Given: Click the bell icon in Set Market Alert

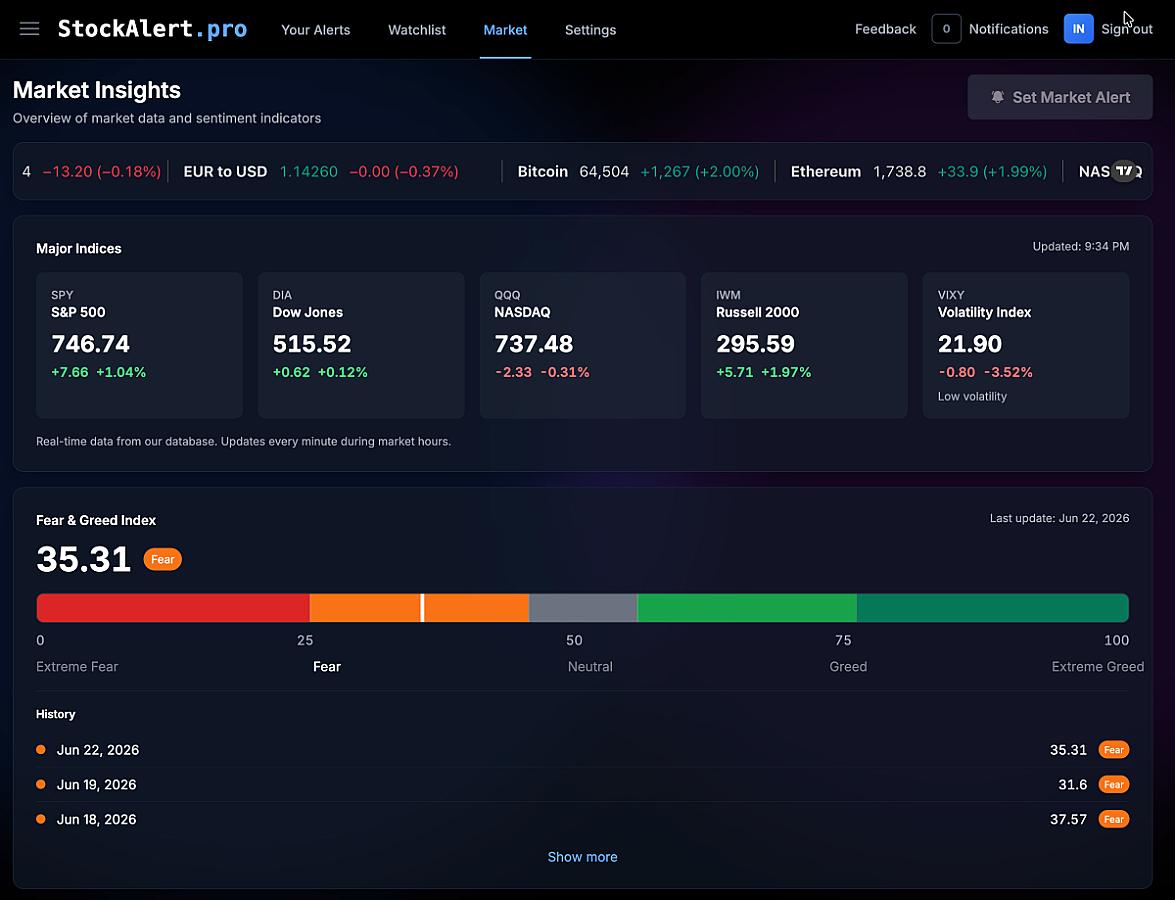Looking at the screenshot, I should [x=997, y=97].
